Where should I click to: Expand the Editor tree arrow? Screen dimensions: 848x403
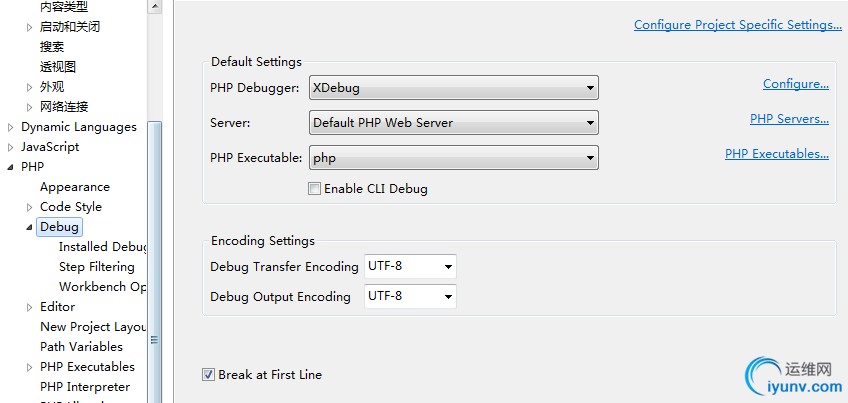(30, 307)
